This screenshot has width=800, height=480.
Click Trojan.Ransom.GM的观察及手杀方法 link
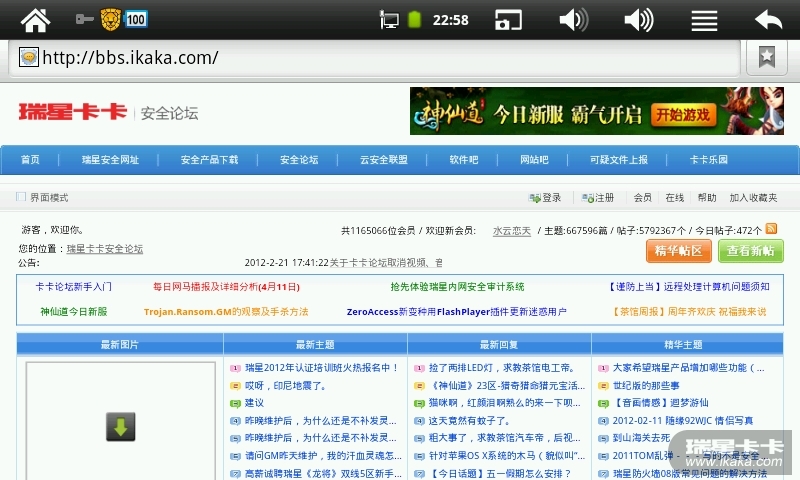coord(226,312)
